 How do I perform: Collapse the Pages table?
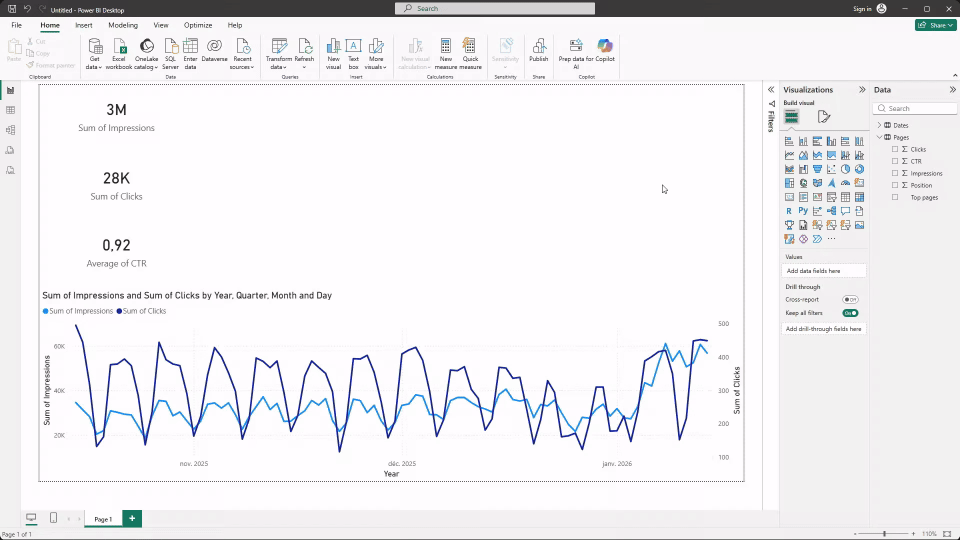point(880,137)
